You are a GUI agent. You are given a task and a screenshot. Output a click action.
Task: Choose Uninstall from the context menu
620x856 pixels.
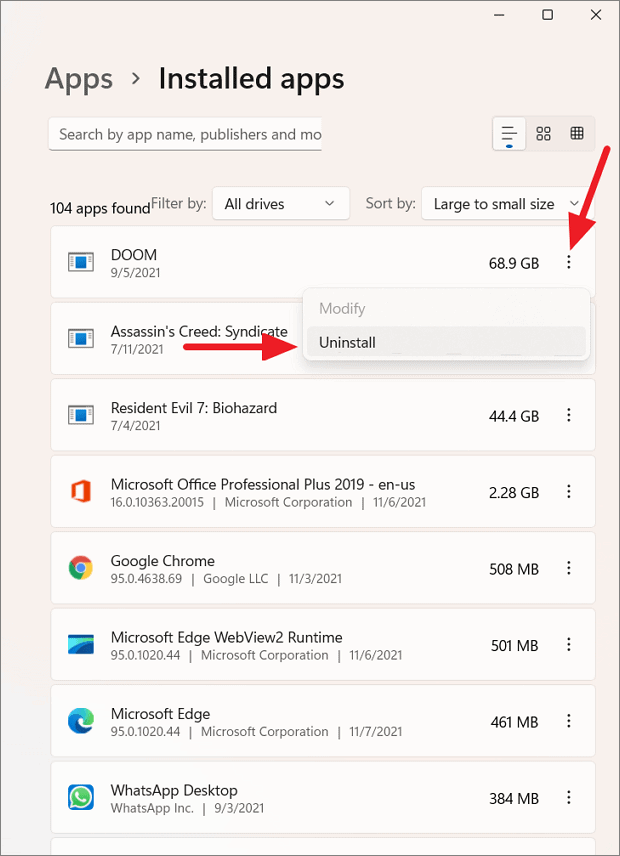[446, 342]
